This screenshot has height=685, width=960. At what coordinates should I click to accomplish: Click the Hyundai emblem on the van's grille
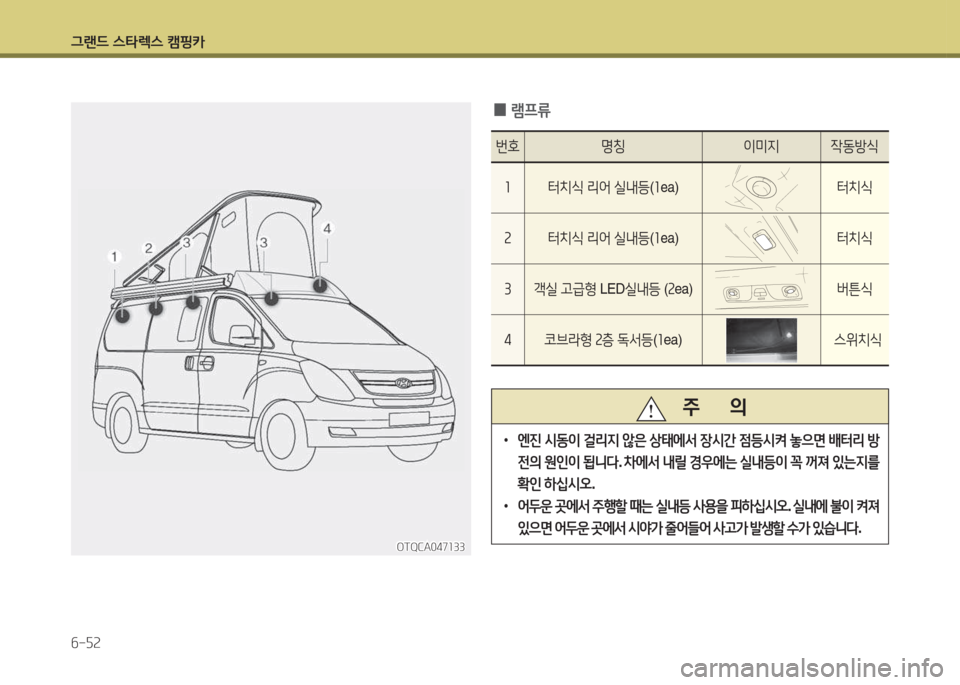point(403,384)
